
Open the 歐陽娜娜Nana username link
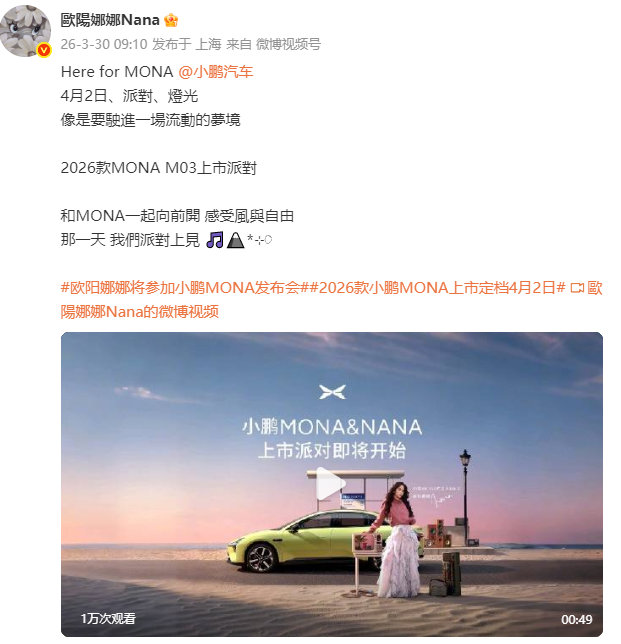pyautogui.click(x=110, y=20)
